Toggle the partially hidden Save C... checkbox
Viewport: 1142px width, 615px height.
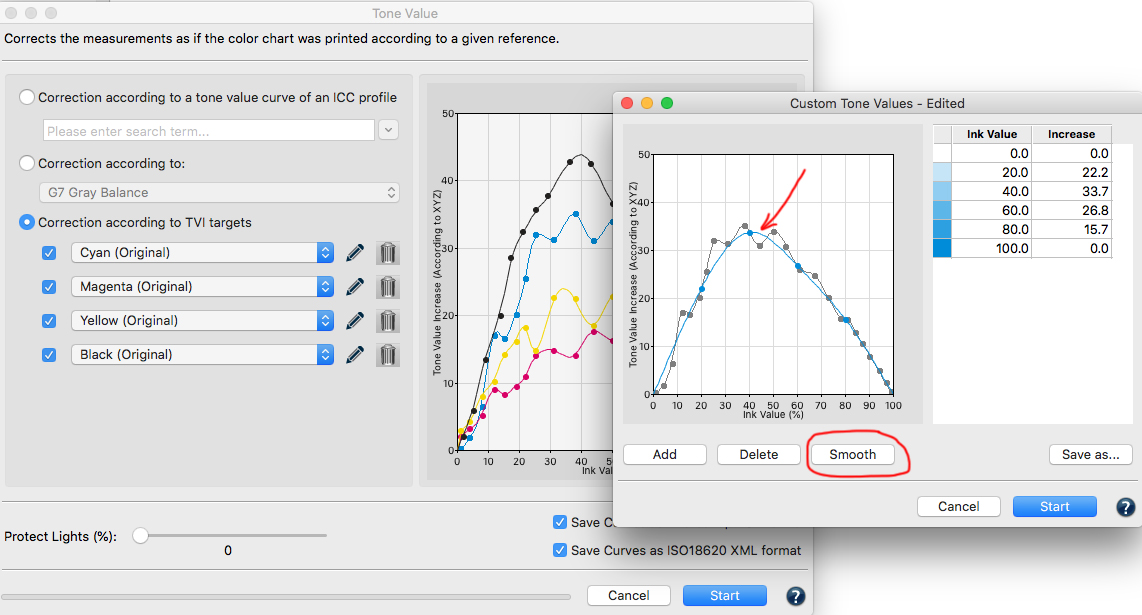click(559, 522)
